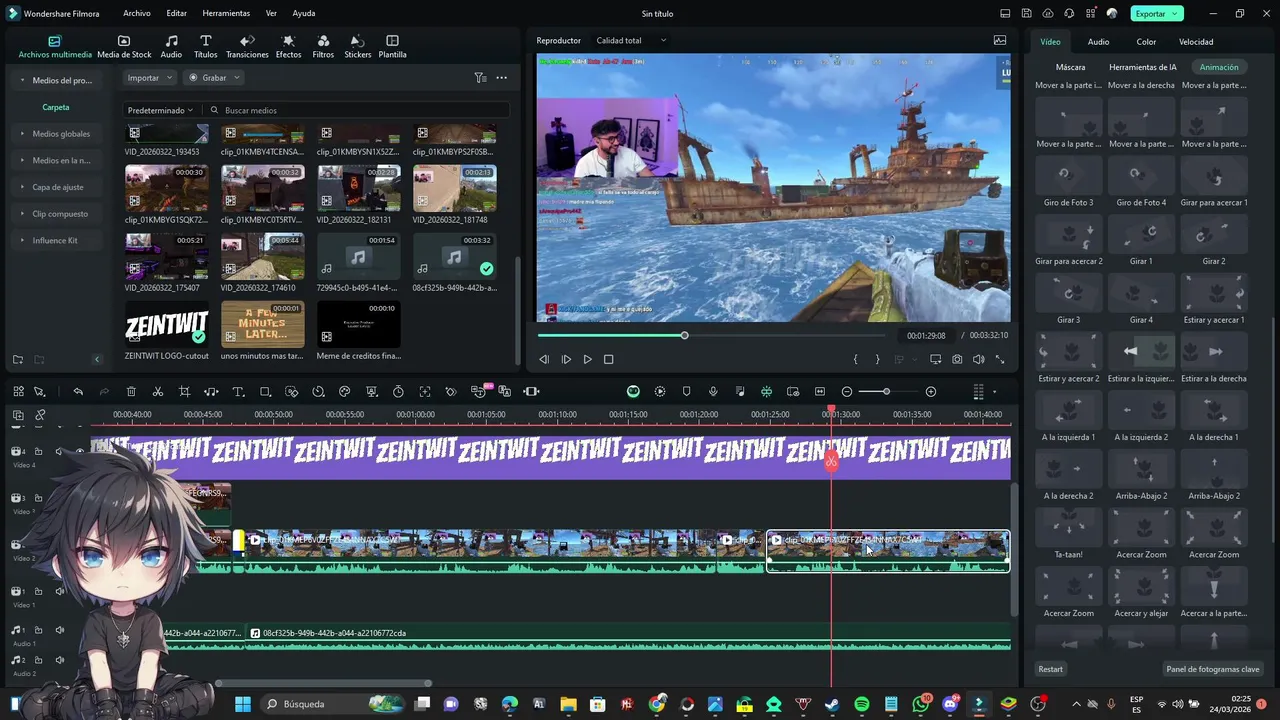Open the Archivo menu
This screenshot has height=720, width=1280.
137,14
